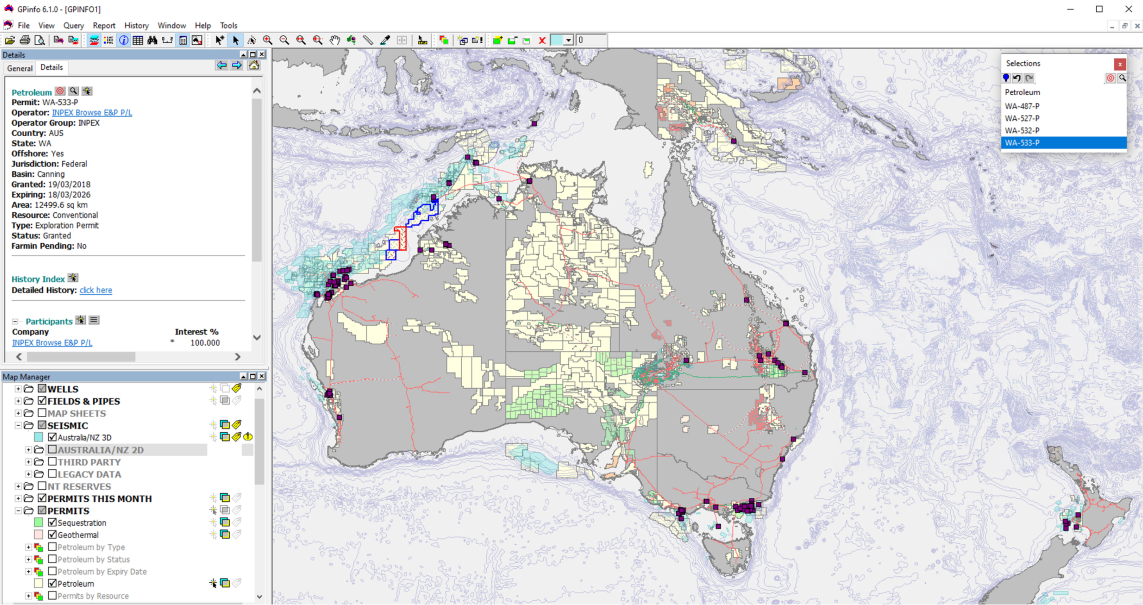Activate the info identify tool
This screenshot has height=605, width=1143.
(x=123, y=40)
